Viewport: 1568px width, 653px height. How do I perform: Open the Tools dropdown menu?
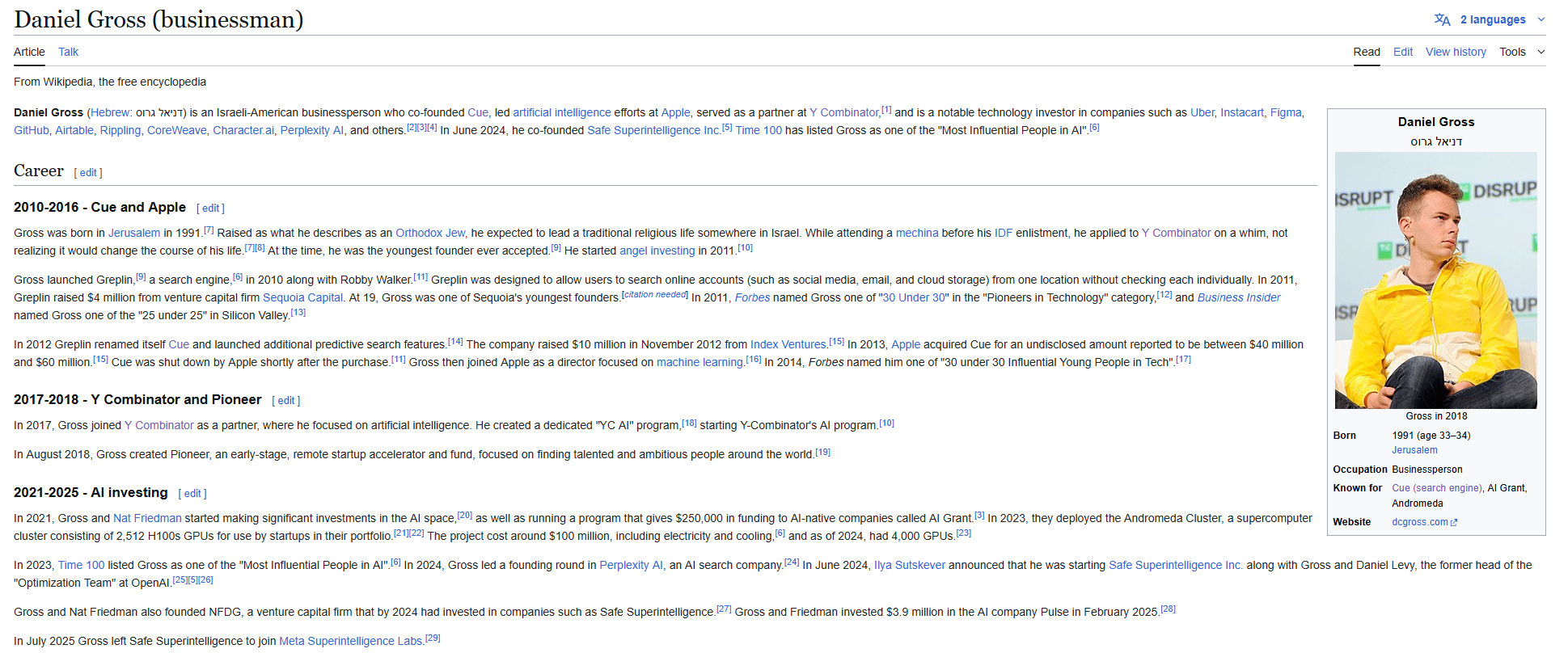point(1522,52)
